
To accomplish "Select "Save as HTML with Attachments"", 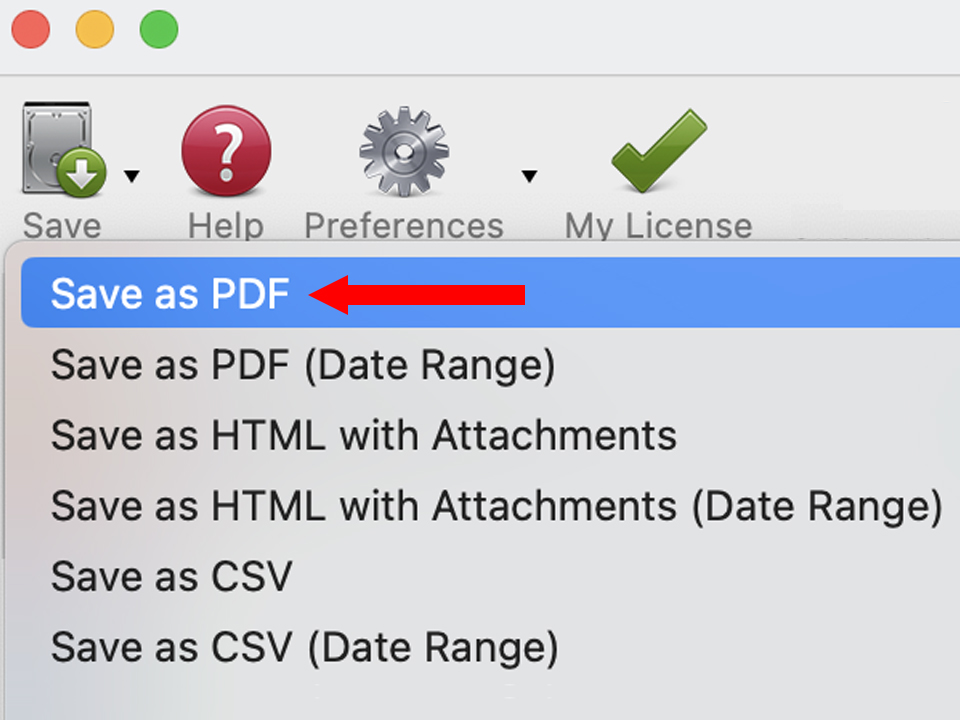I will [x=363, y=434].
